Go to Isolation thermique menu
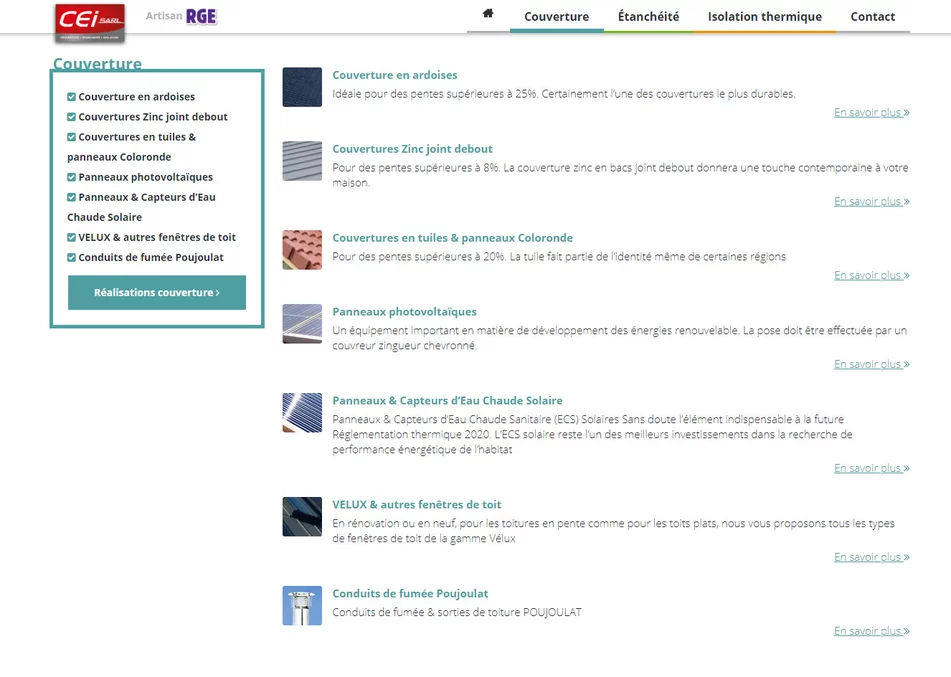 764,17
